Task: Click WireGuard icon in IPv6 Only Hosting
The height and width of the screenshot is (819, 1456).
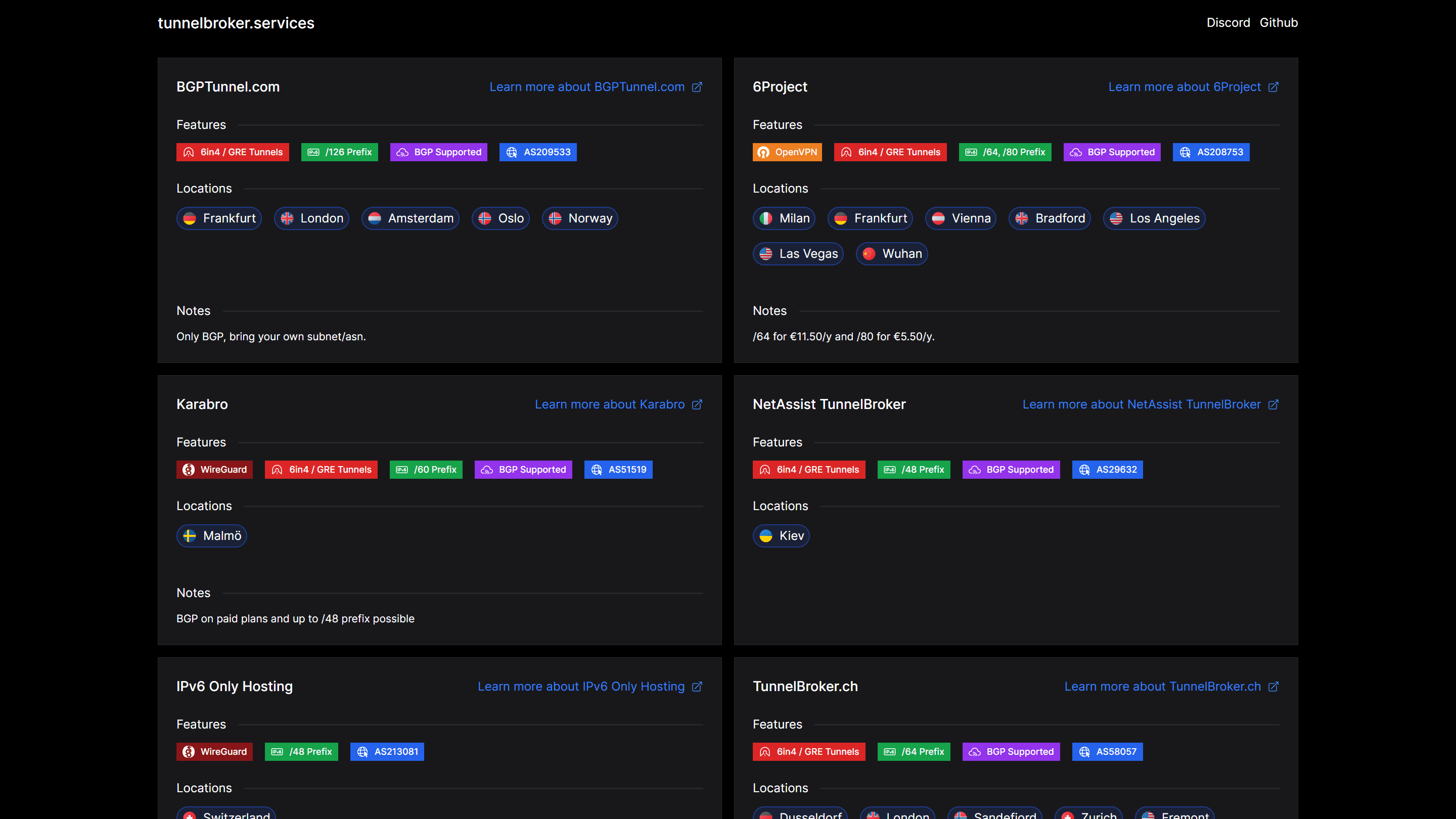Action: click(189, 752)
